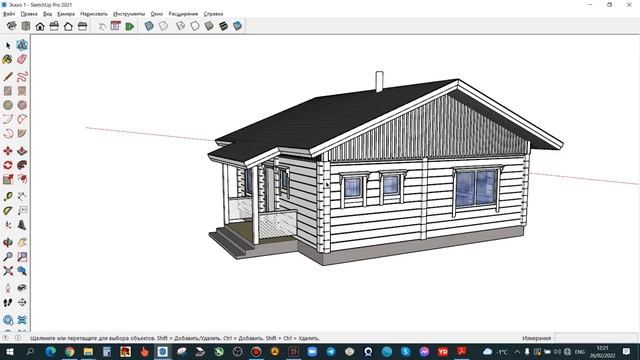640x360 pixels.
Task: Choose the Polygon tool
Action: point(22,105)
